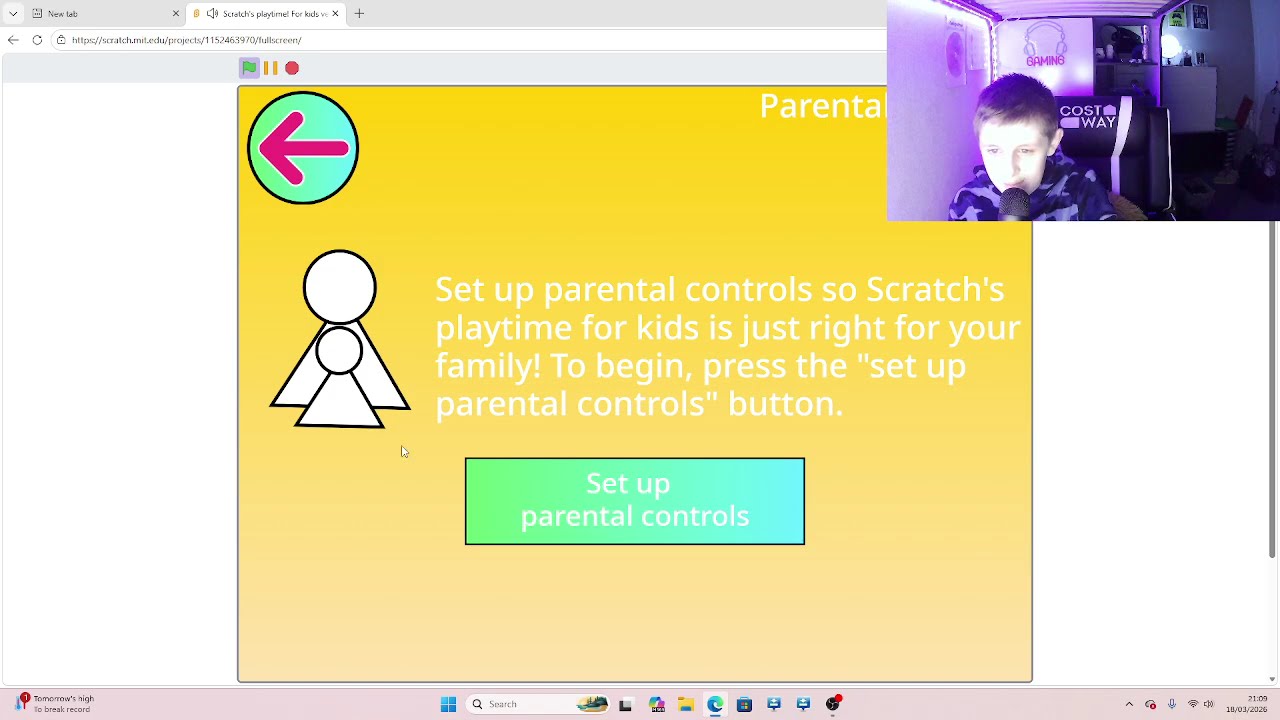Viewport: 1280px width, 720px height.
Task: Click the green flag to start the project
Action: pos(249,68)
